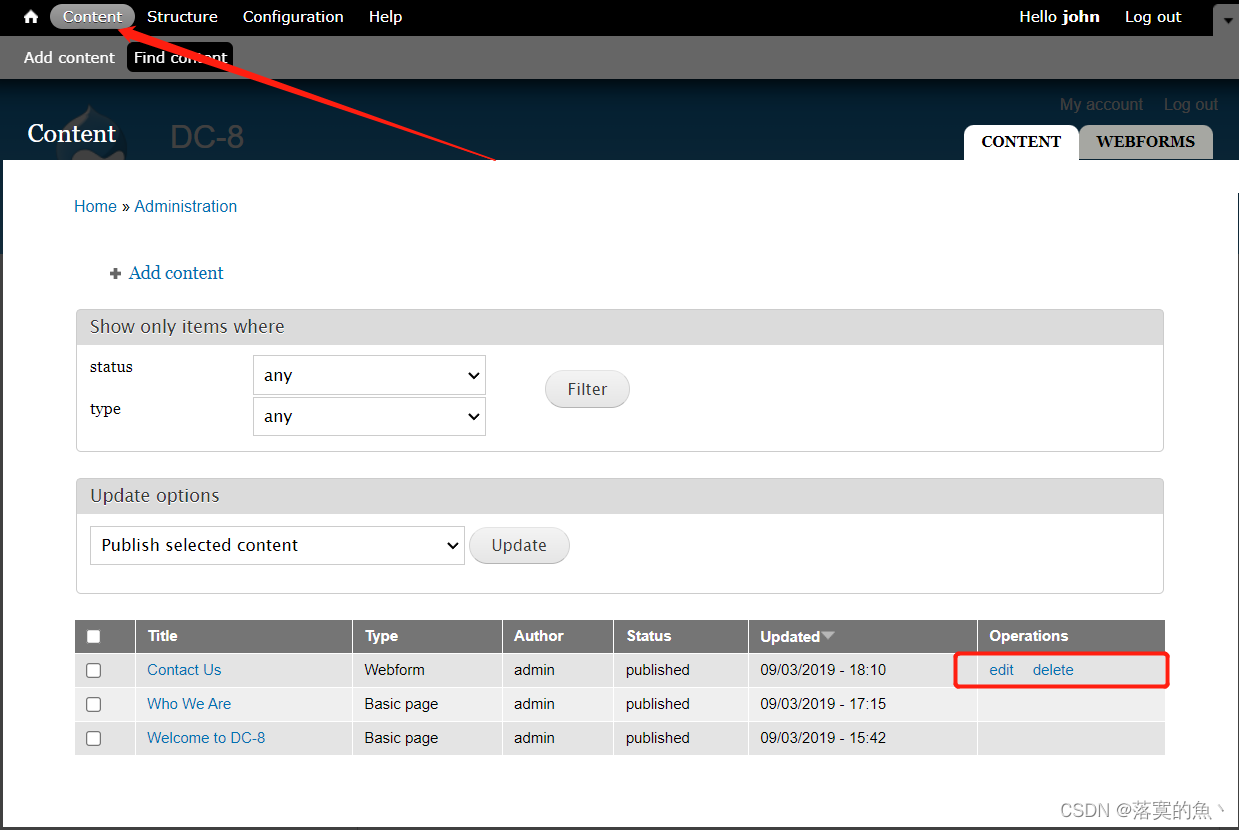Open the Who We Are page link

pyautogui.click(x=189, y=704)
